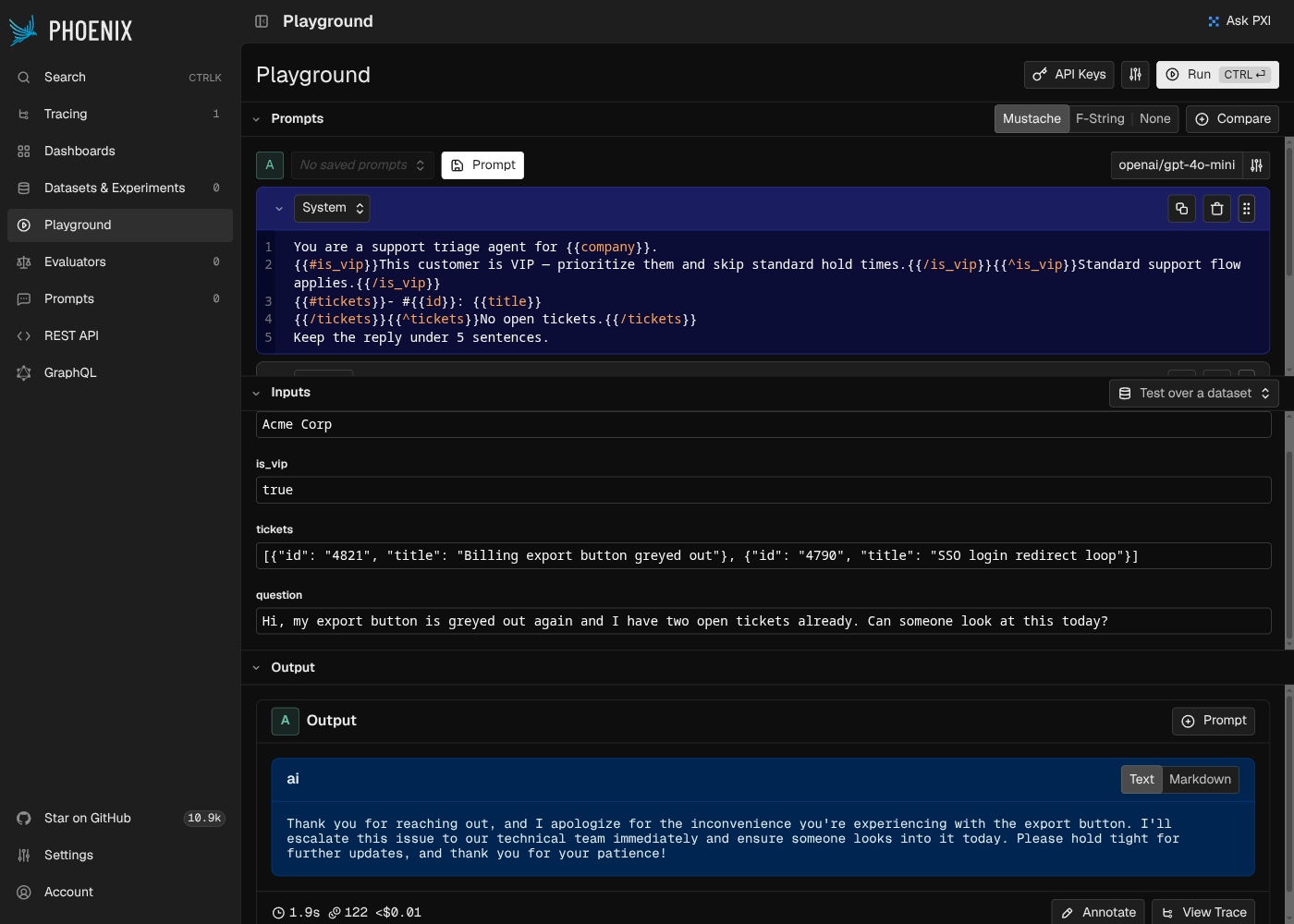The width and height of the screenshot is (1294, 924).
Task: Click the GitHub icon
Action: click(x=24, y=819)
